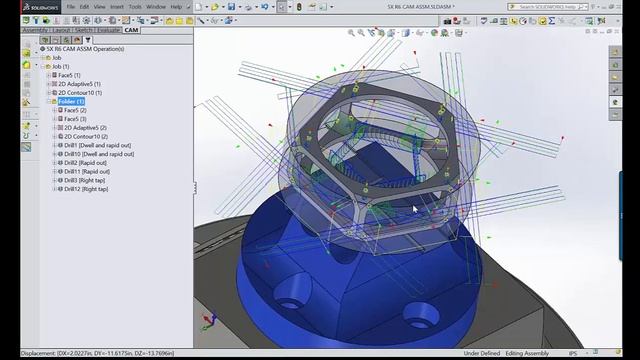The width and height of the screenshot is (640, 360).
Task: Click the filter funnel panel tab
Action: [88, 40]
